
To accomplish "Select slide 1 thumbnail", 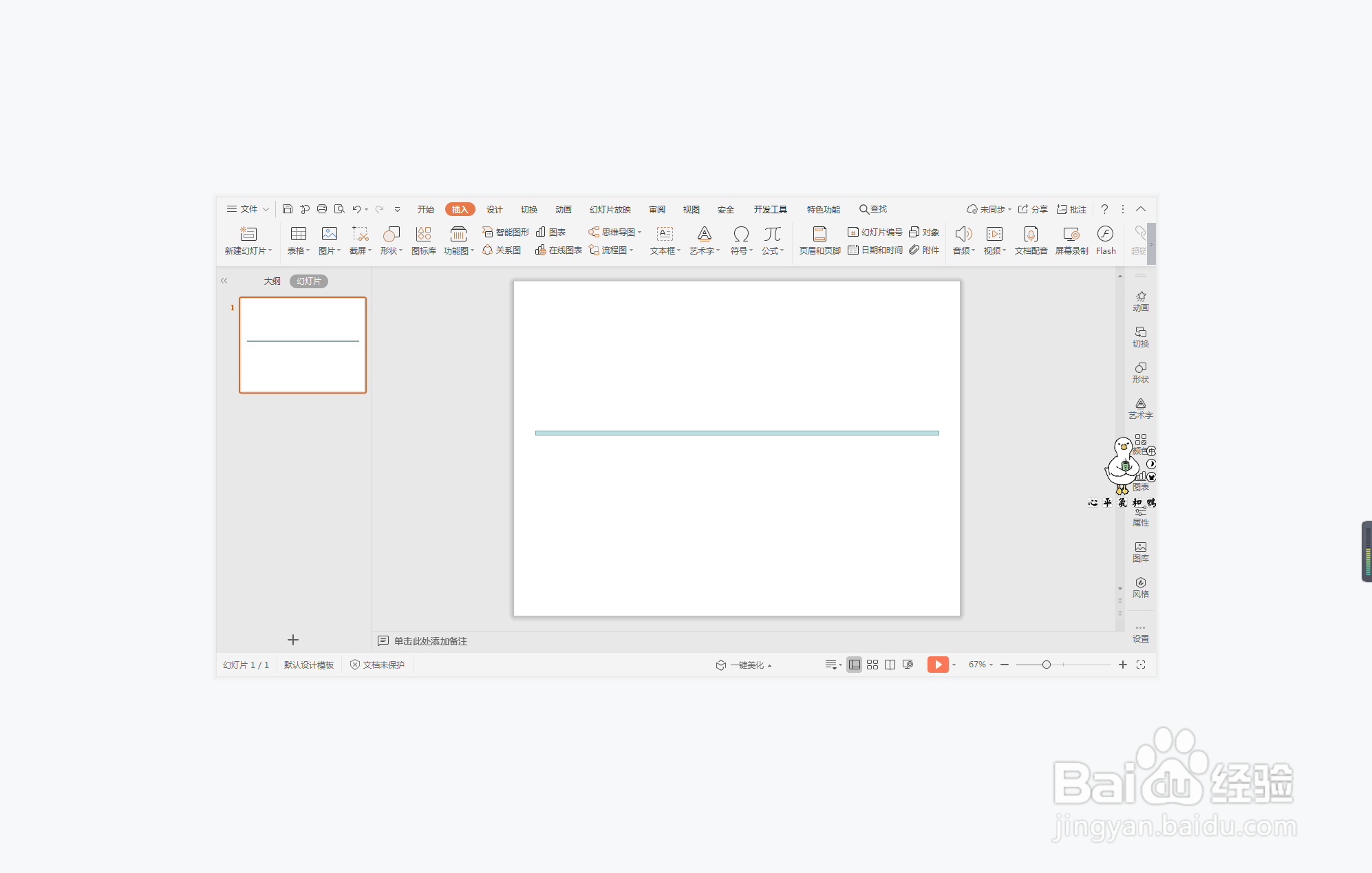I will pyautogui.click(x=303, y=345).
